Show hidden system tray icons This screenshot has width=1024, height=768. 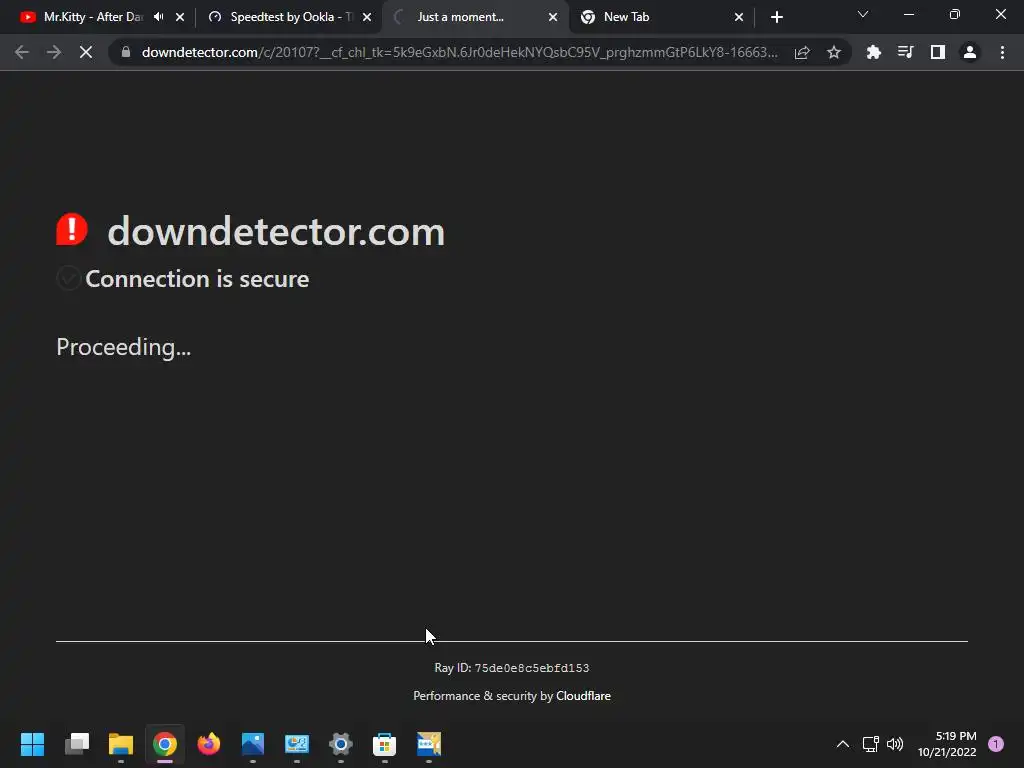(x=843, y=744)
